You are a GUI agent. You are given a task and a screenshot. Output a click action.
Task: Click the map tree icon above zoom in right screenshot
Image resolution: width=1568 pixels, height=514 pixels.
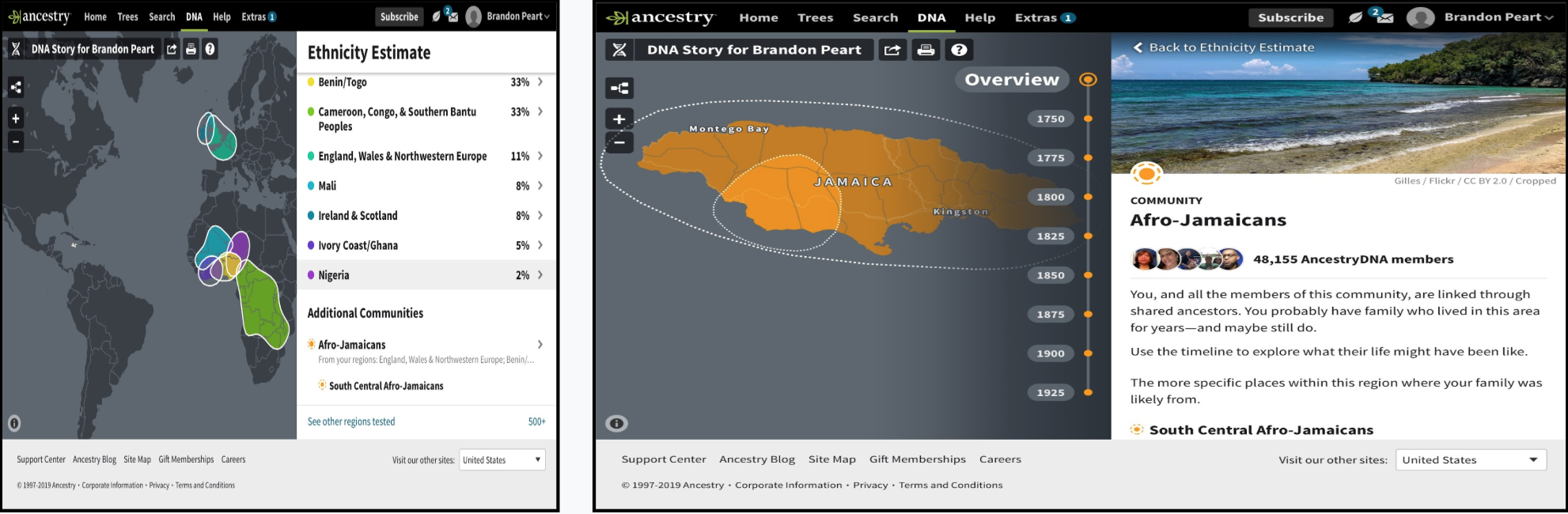pyautogui.click(x=619, y=89)
